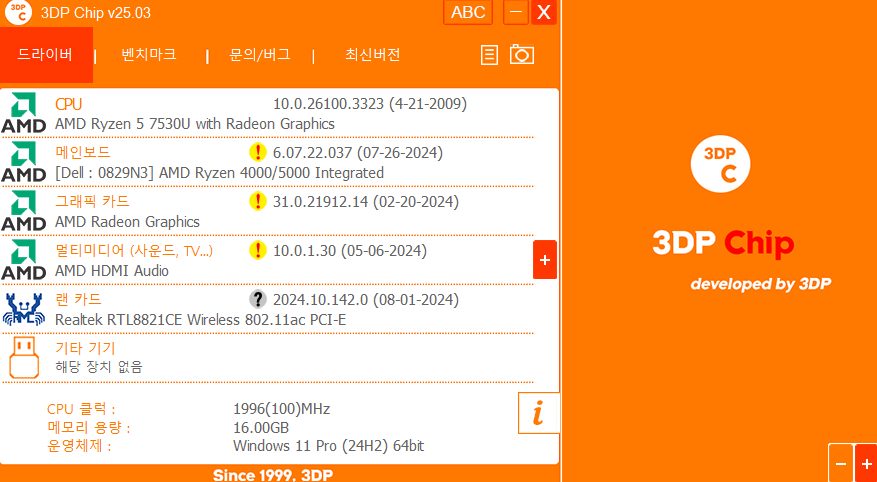Click the warning icon next to 그래픽 카드
The image size is (877, 482).
pyautogui.click(x=257, y=201)
